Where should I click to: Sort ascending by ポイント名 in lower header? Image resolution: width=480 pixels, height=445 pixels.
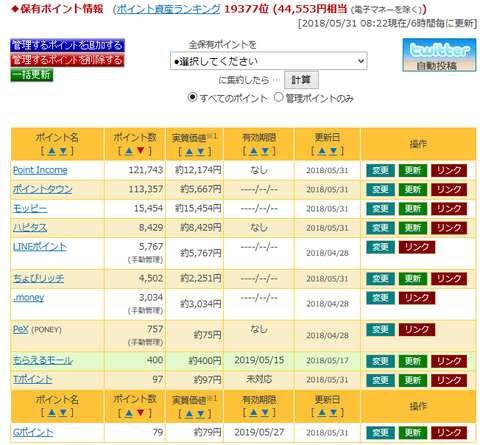(x=51, y=413)
